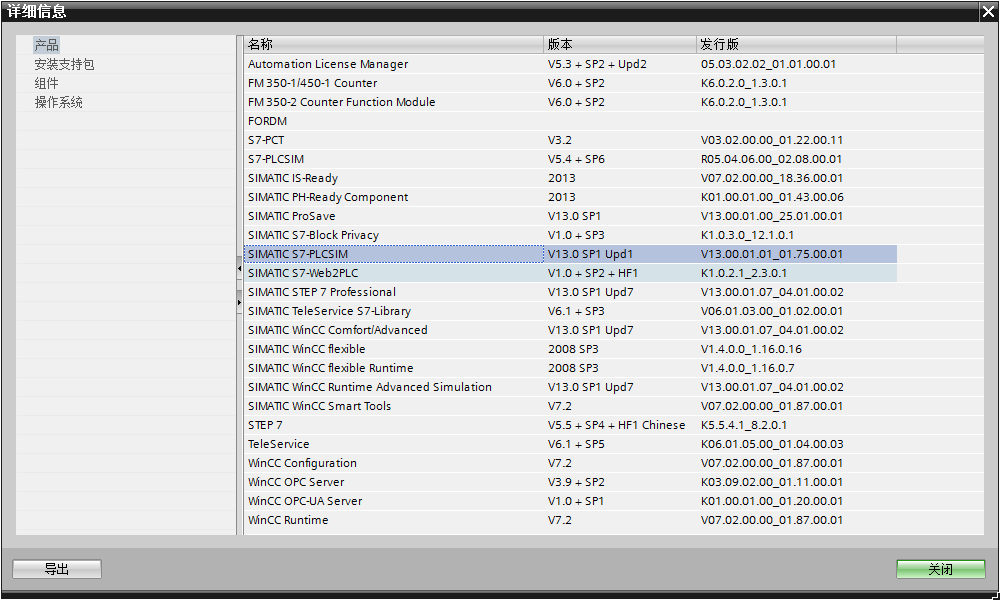Select the SIMATIC ProSave row
This screenshot has height=600, width=1000.
point(570,216)
